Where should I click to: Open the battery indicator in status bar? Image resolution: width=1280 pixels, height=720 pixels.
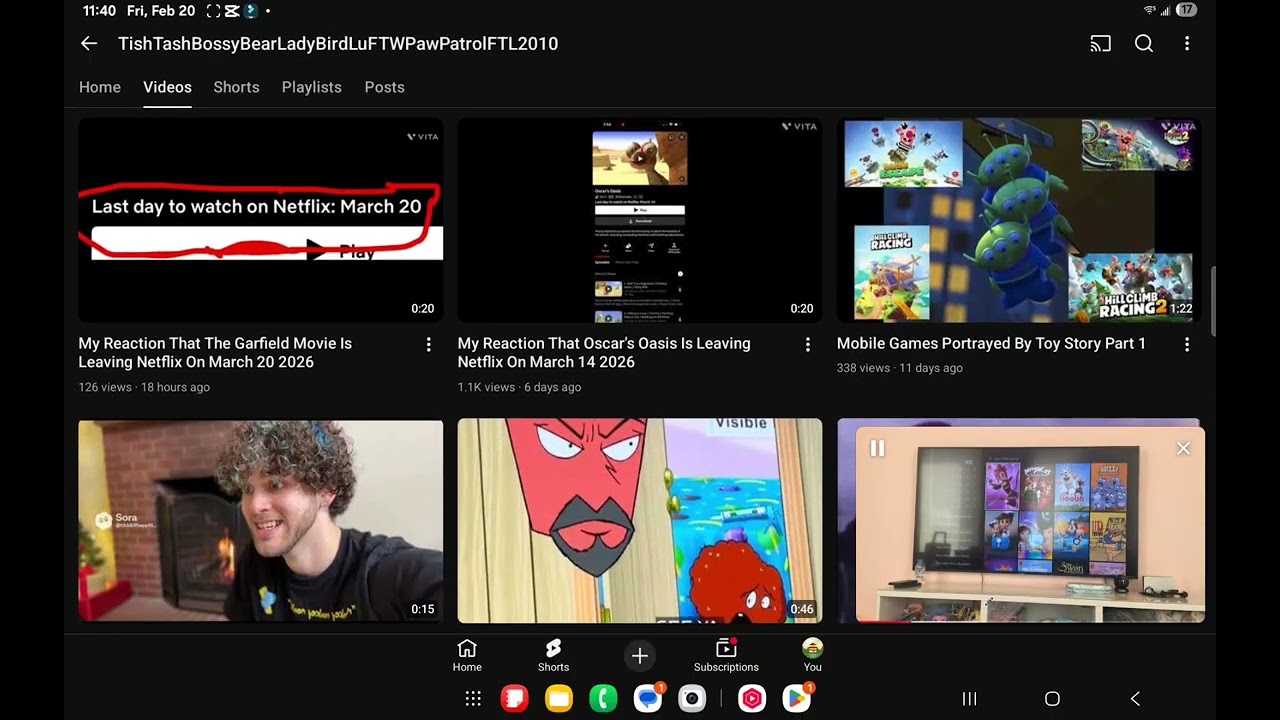pyautogui.click(x=1186, y=10)
